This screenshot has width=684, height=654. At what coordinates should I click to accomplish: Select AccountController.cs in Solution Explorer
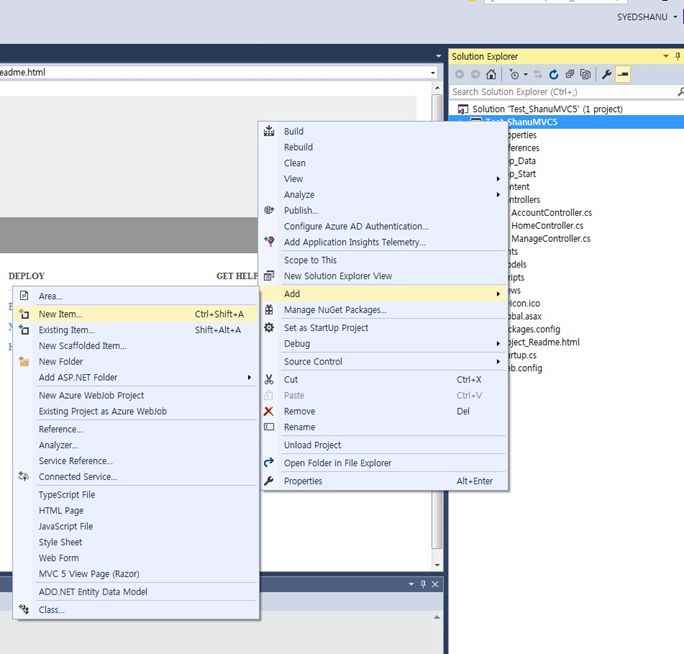551,213
